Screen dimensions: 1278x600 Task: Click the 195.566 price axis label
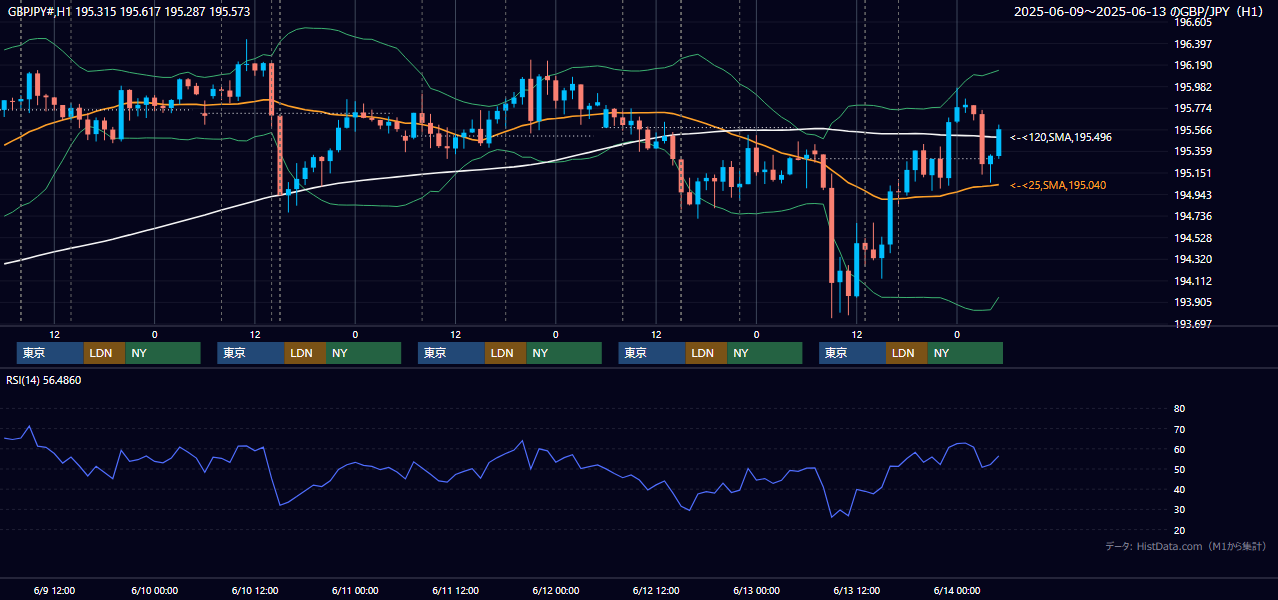tap(1193, 130)
